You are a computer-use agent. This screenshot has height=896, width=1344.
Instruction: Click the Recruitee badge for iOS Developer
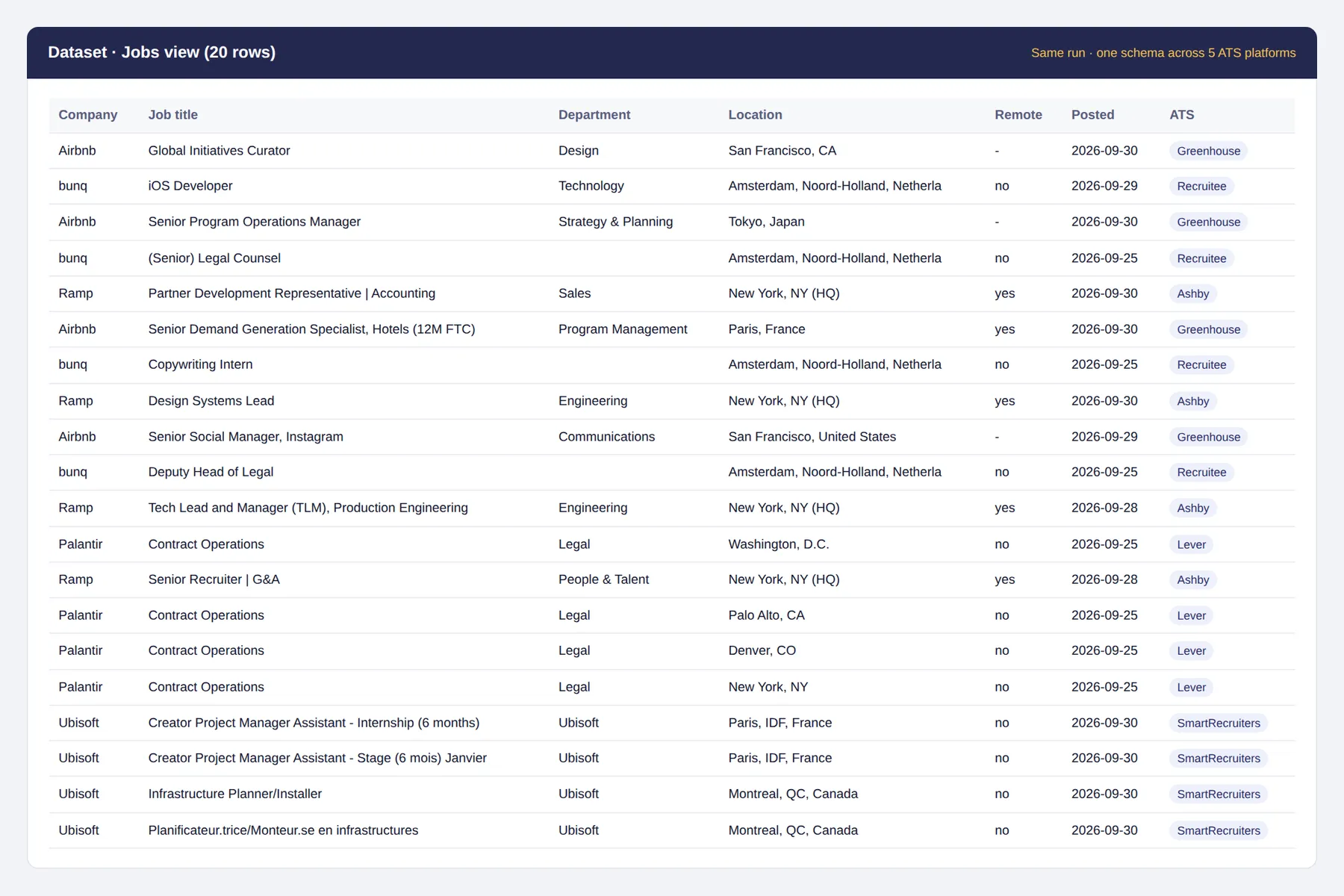click(1202, 186)
